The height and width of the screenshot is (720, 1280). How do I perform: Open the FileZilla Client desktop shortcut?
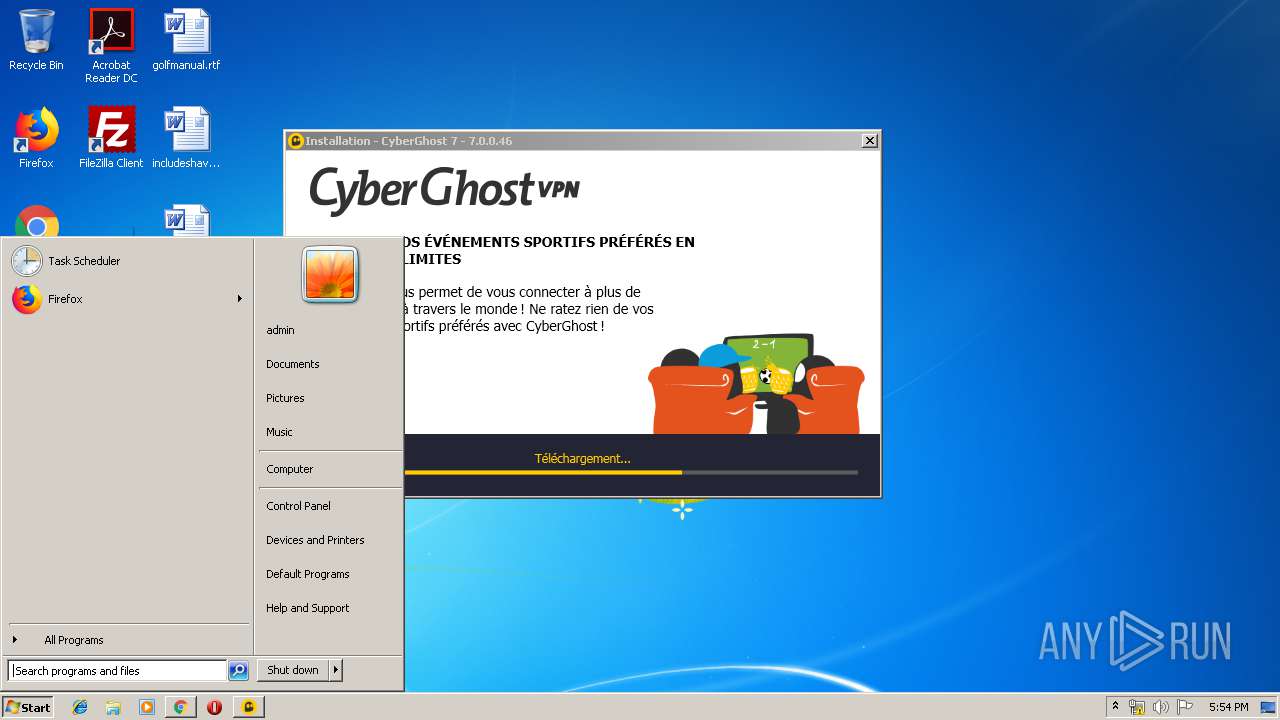tap(111, 138)
